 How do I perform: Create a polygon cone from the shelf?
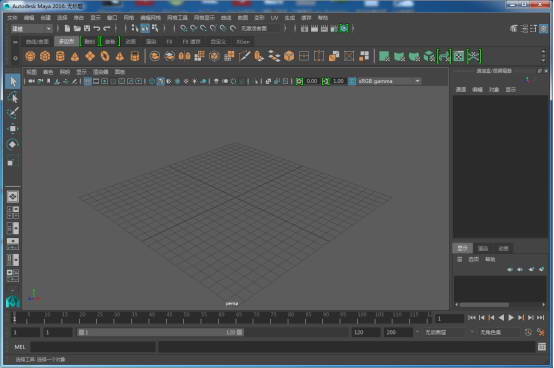75,56
